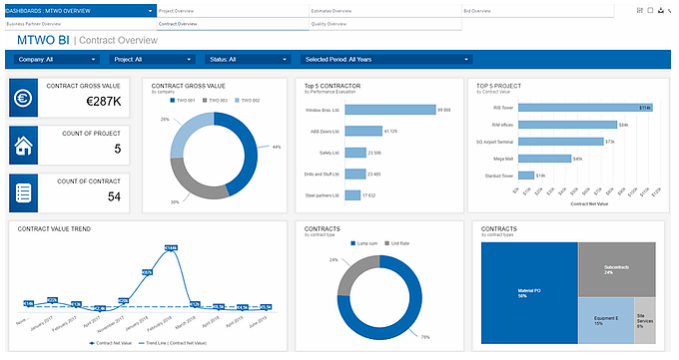
Task: Open the Company: All dropdown
Action: click(x=57, y=59)
